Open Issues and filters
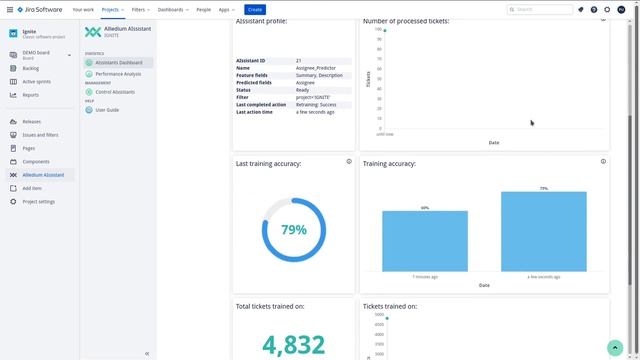The image size is (640, 360). 40,135
